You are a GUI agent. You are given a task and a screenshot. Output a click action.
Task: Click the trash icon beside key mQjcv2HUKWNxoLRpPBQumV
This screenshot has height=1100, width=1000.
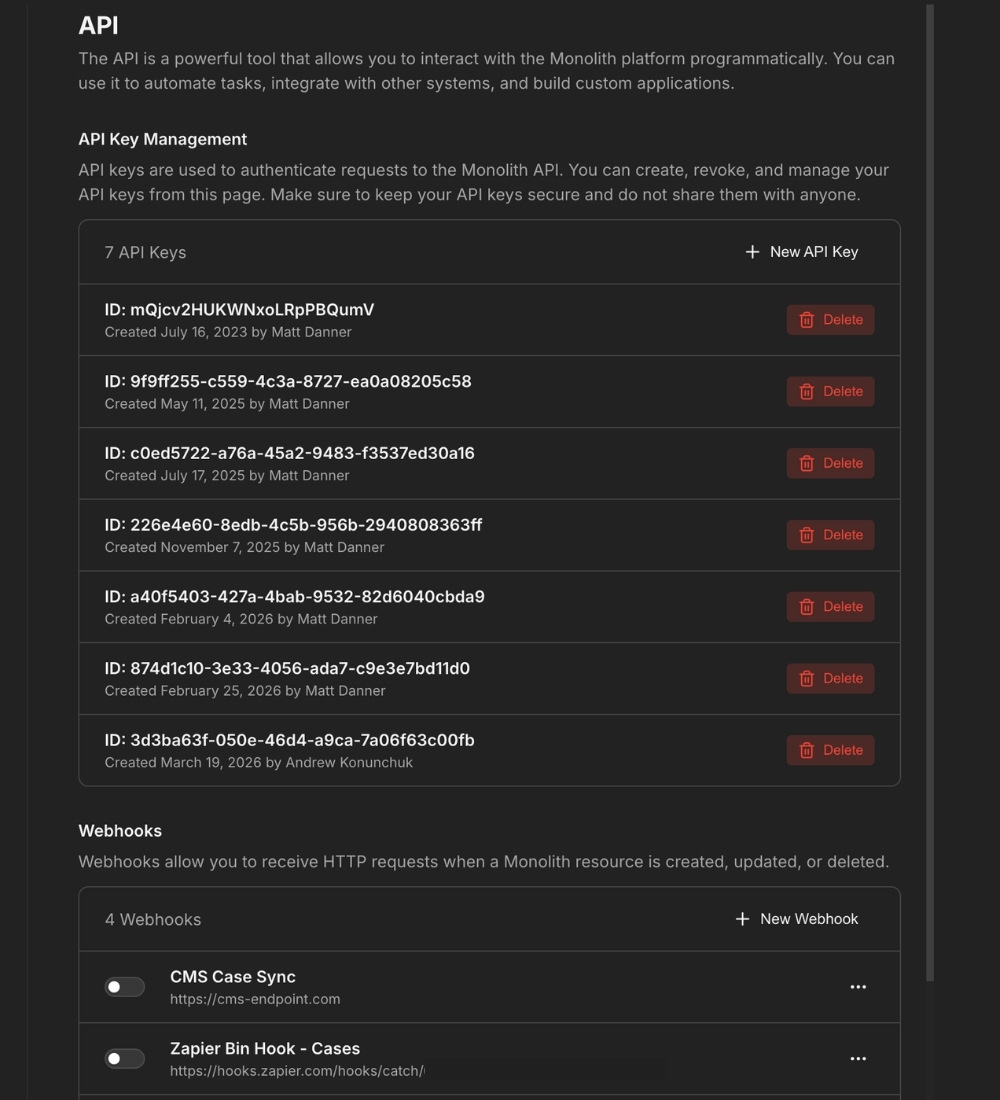click(x=807, y=319)
